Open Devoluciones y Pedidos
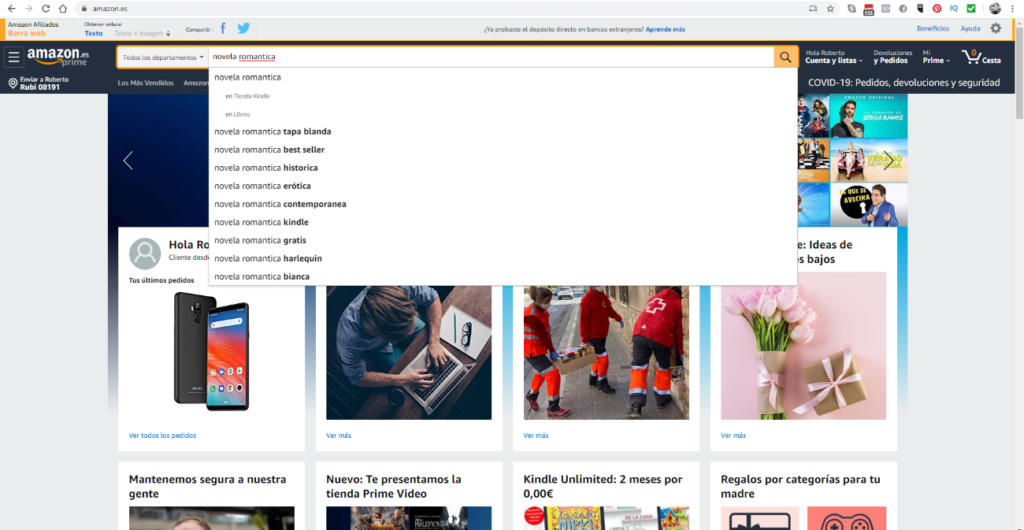 pyautogui.click(x=893, y=57)
